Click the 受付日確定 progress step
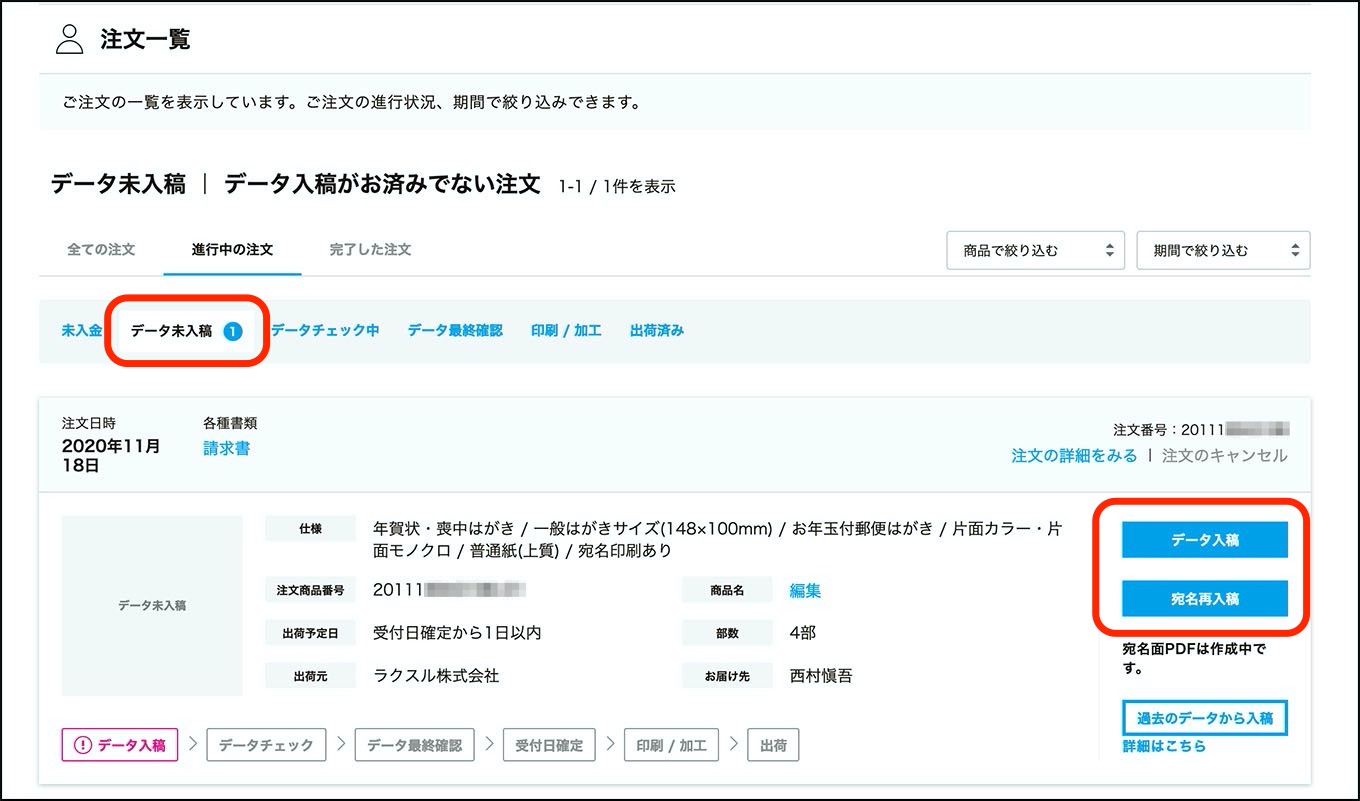 click(x=549, y=745)
